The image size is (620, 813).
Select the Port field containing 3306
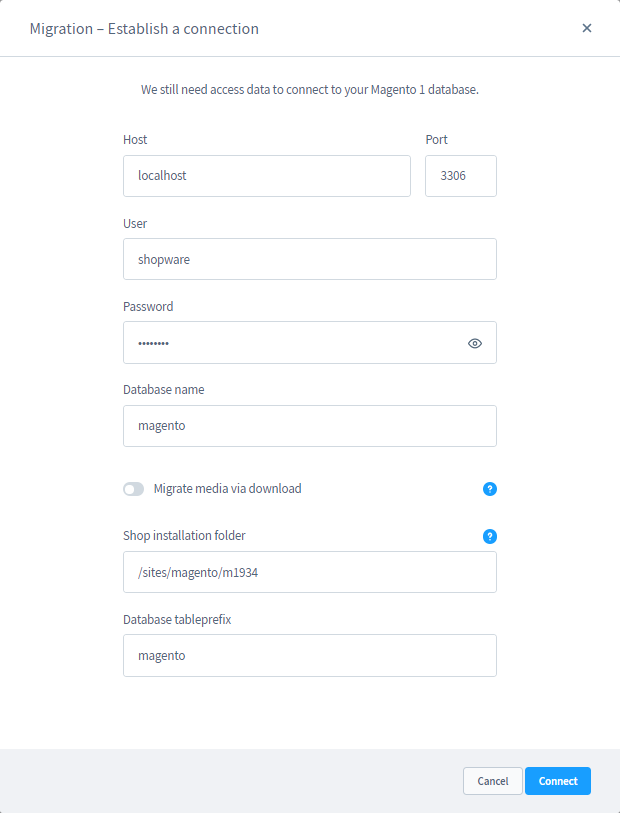(x=460, y=176)
